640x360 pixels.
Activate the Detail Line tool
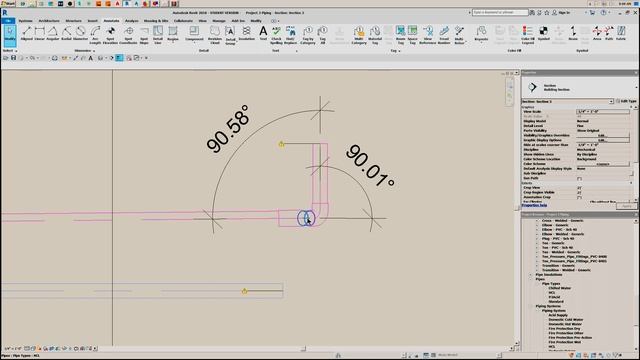click(158, 35)
